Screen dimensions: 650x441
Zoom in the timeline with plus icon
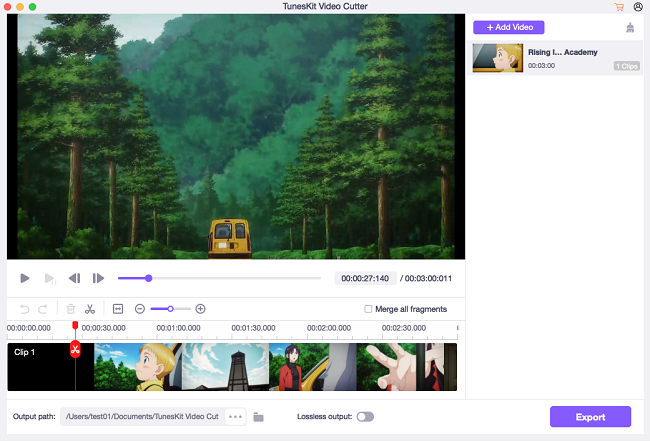(200, 309)
